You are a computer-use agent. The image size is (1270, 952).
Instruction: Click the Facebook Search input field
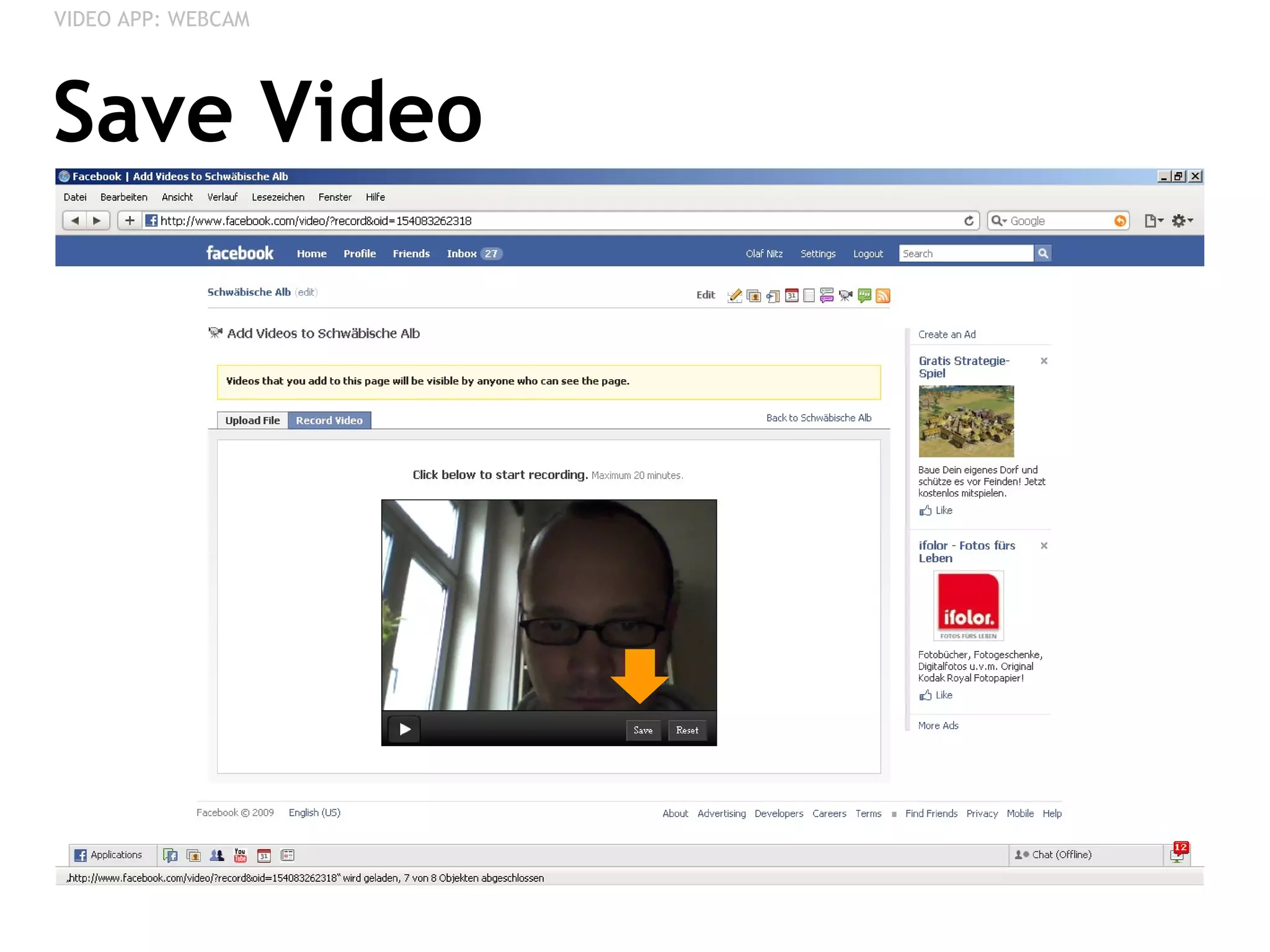(966, 253)
